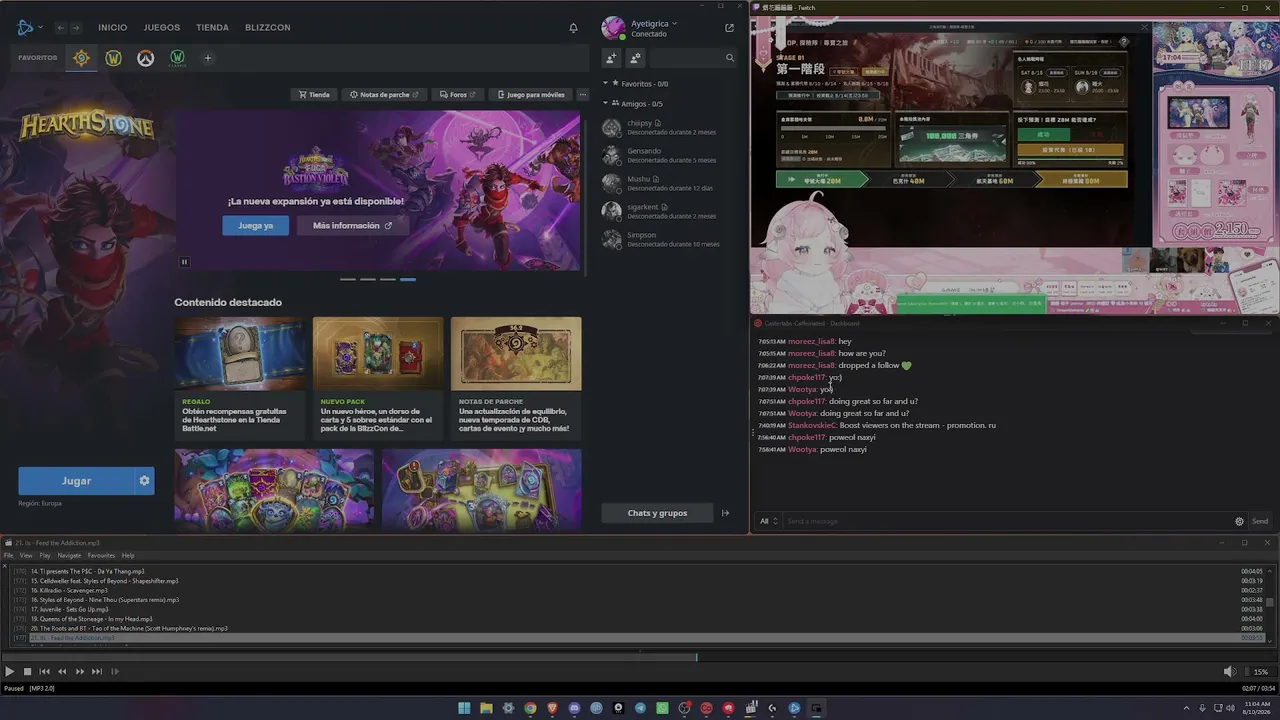
Task: Open the Navigate menu in music player
Action: 69,555
